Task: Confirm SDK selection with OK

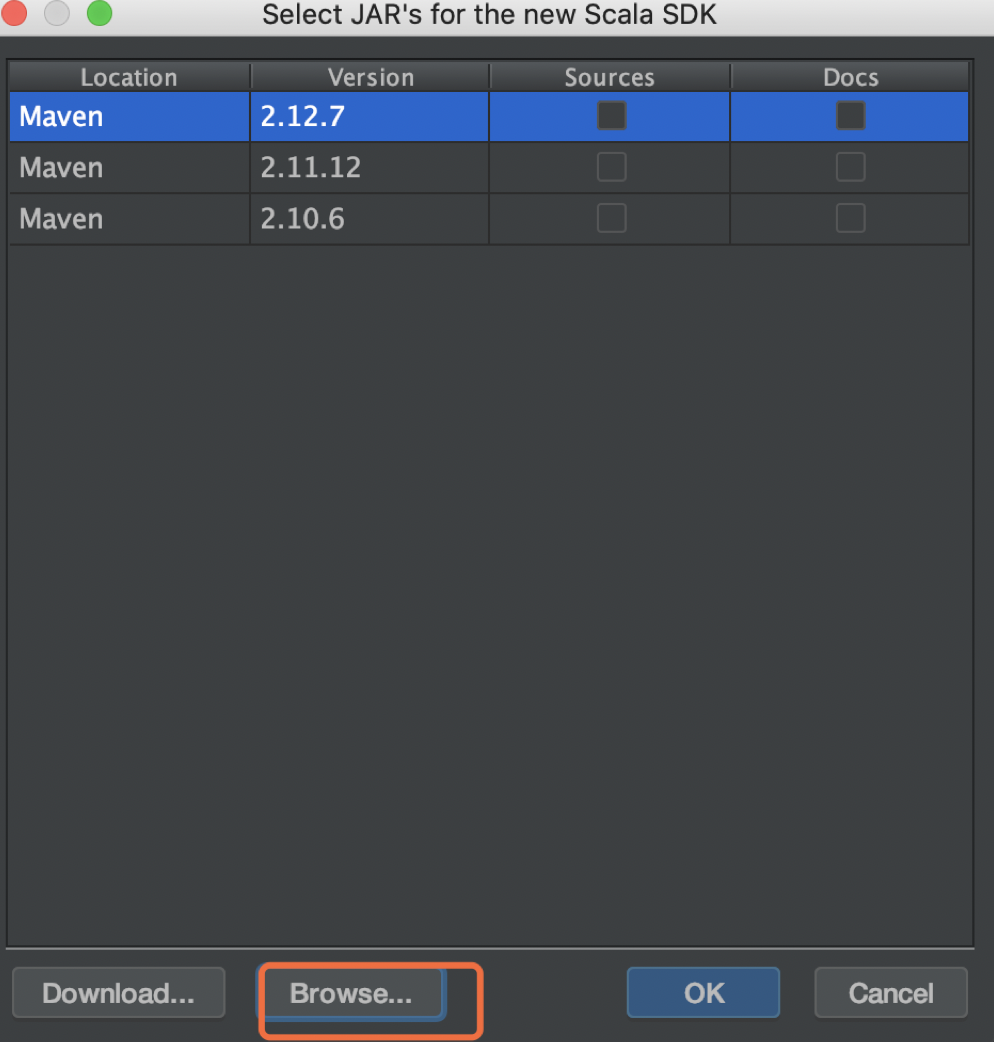Action: (703, 993)
